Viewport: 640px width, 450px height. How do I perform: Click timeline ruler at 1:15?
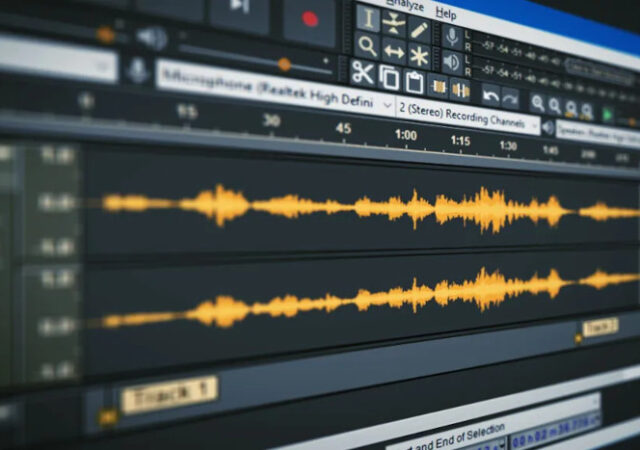pyautogui.click(x=460, y=141)
